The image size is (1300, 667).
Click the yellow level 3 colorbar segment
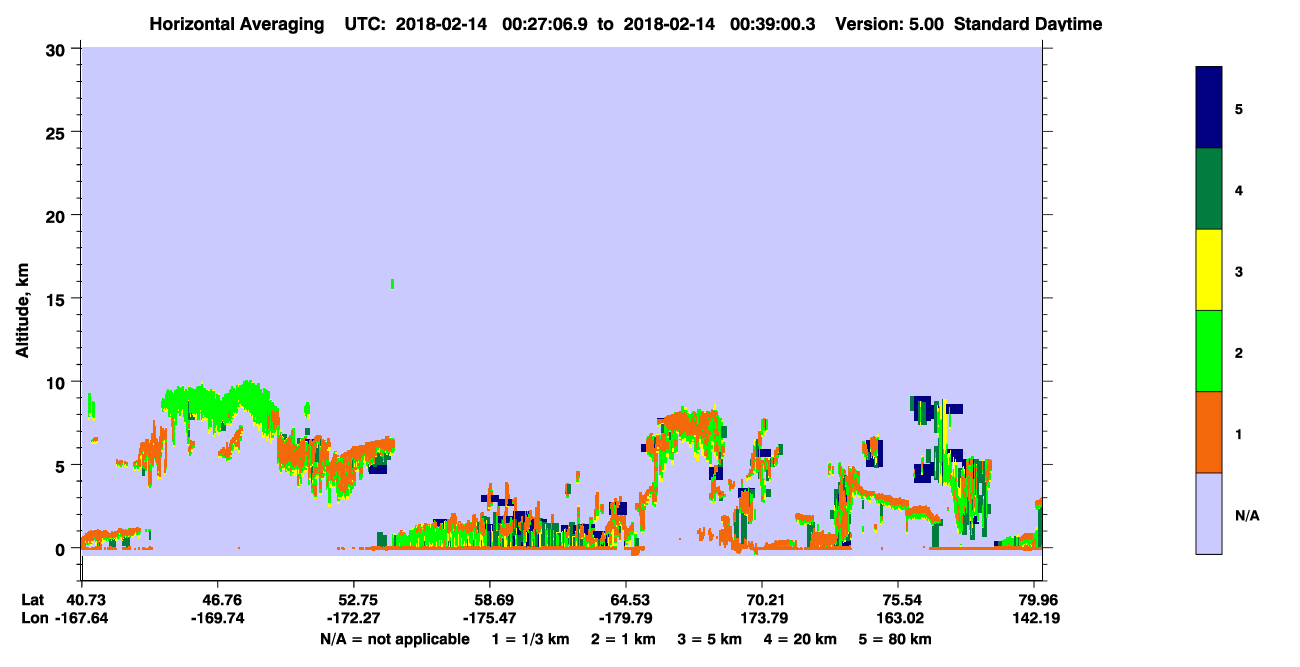[1209, 270]
